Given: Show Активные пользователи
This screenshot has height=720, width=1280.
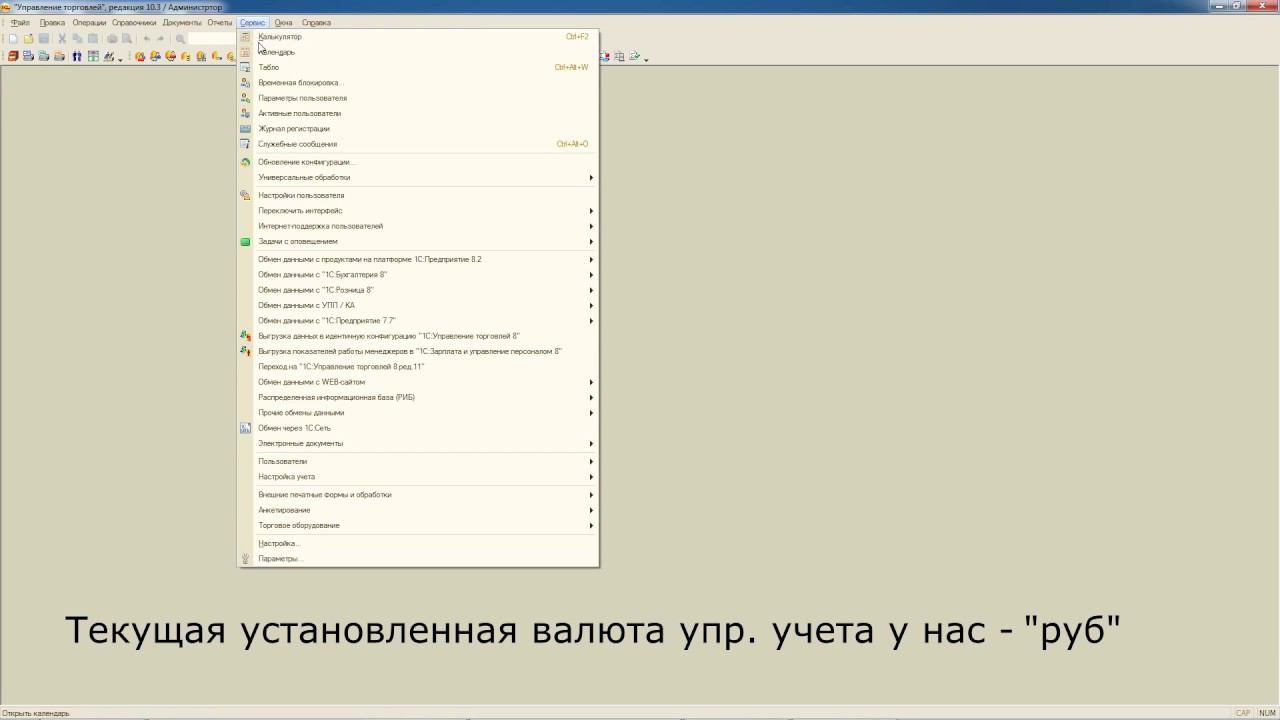Looking at the screenshot, I should click(418, 113).
